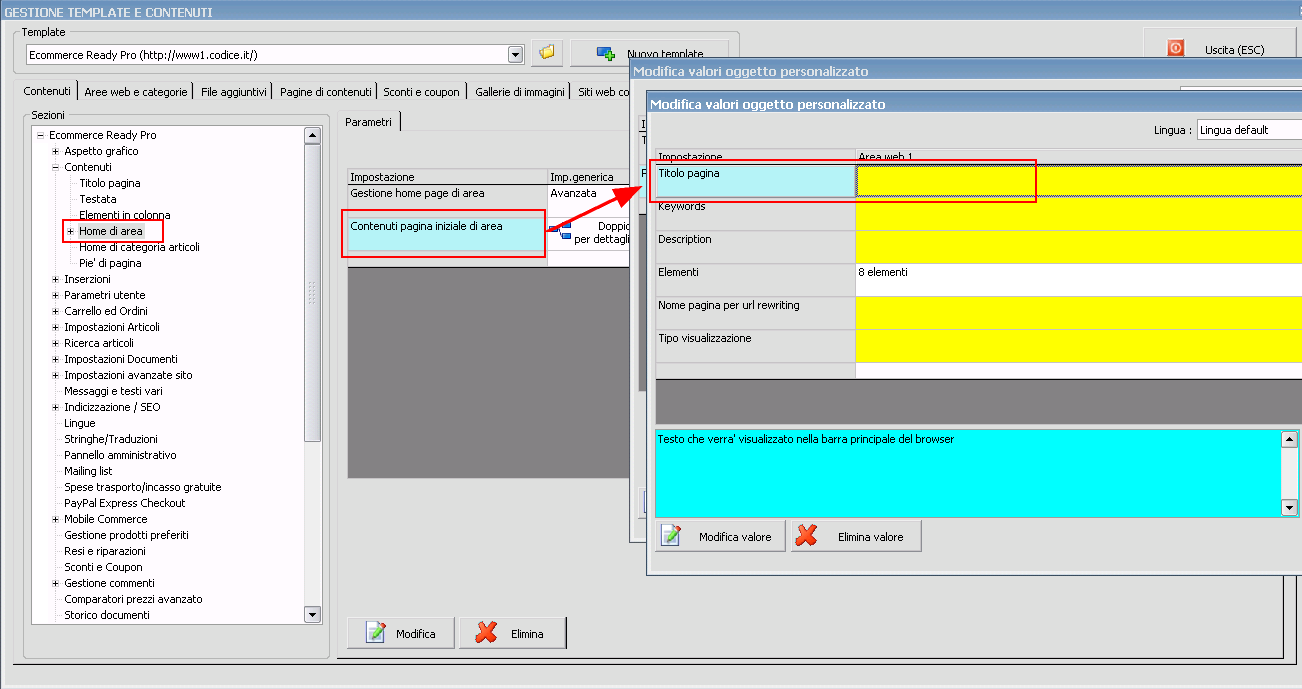The image size is (1302, 689).
Task: Open the Lingua dropdown
Action: (x=1249, y=130)
